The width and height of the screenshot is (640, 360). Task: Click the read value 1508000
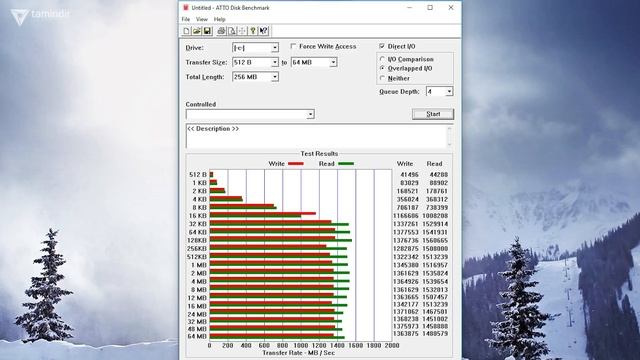click(x=435, y=249)
